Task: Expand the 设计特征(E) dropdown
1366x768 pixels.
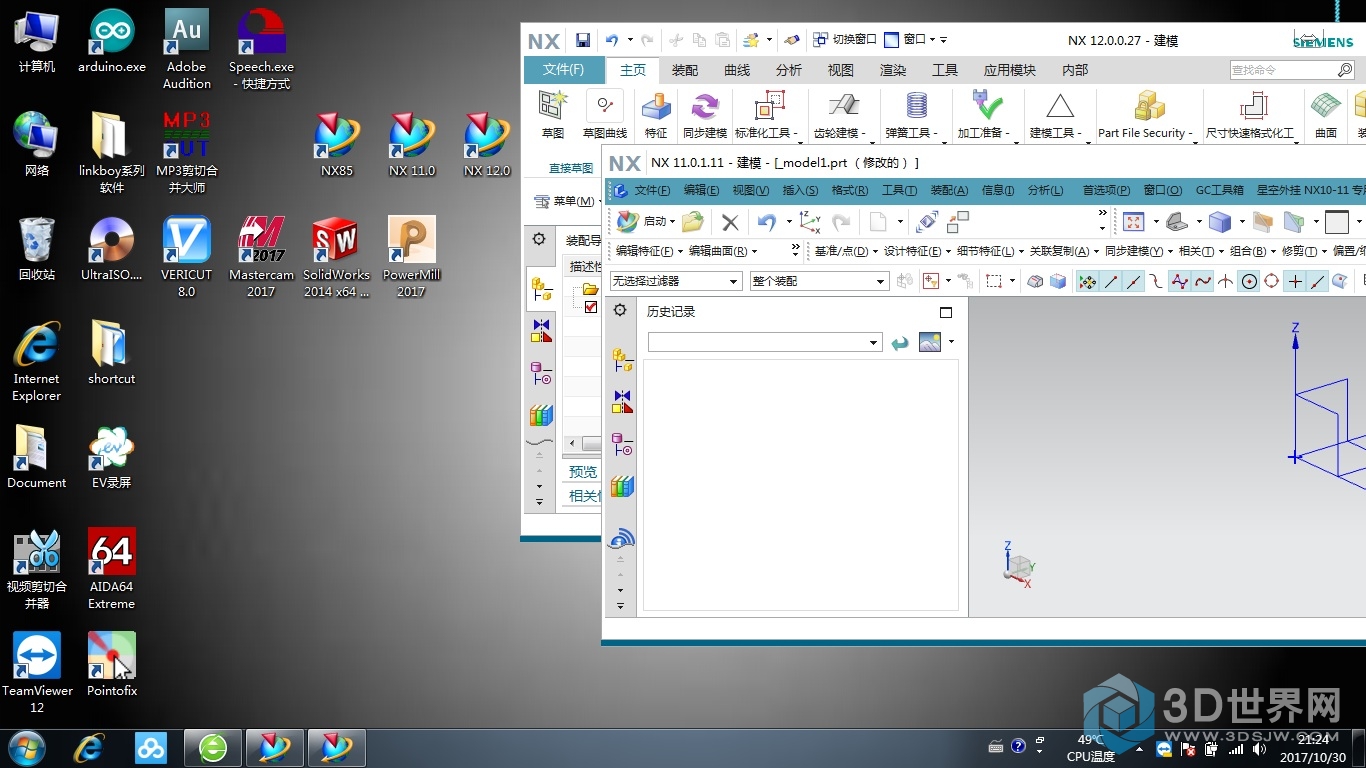Action: tap(916, 252)
